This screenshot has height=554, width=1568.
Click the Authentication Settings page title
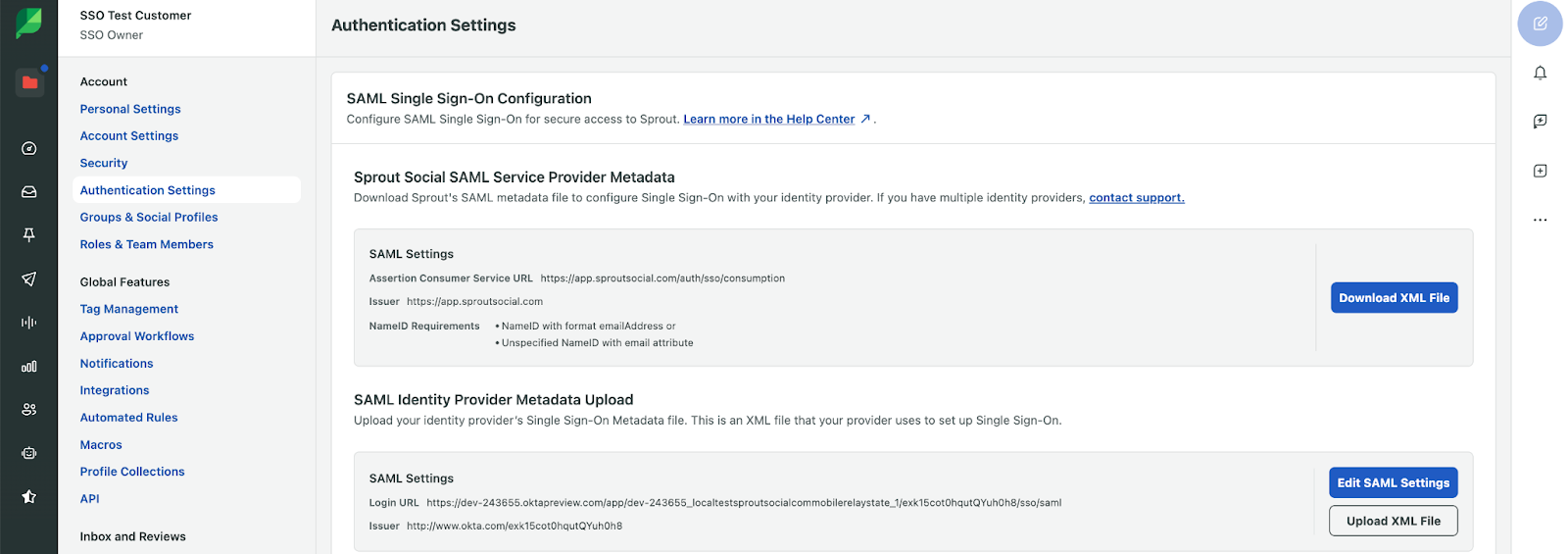423,25
